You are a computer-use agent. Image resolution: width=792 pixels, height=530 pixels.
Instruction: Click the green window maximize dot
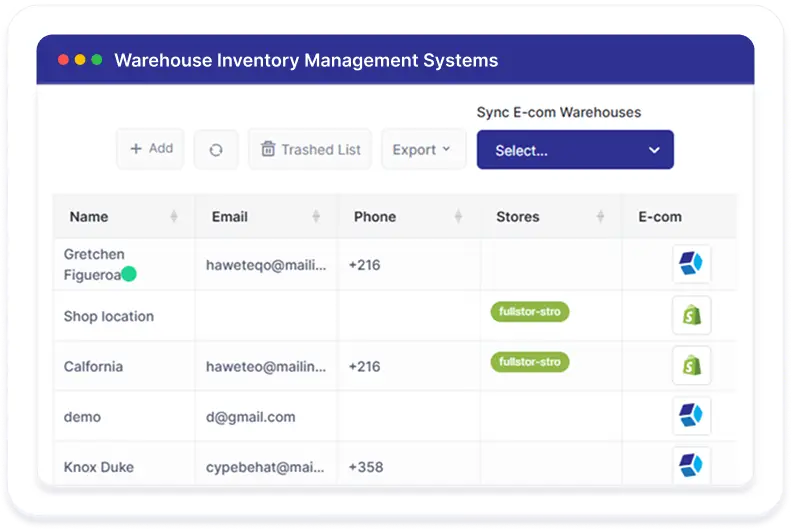pos(97,60)
